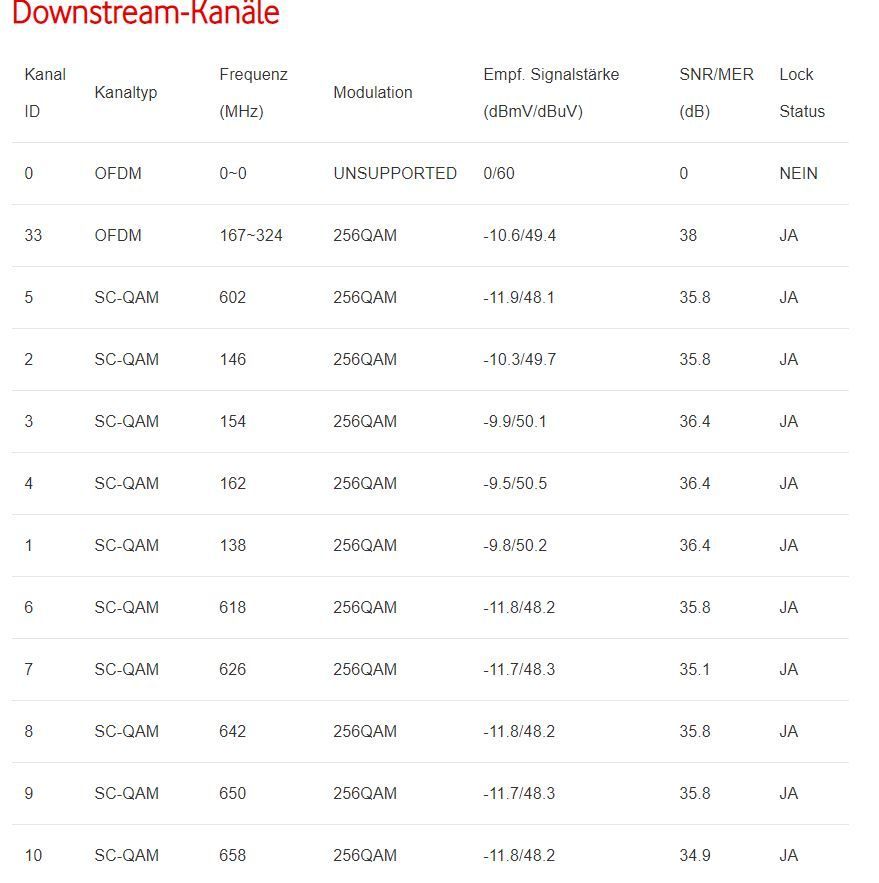Select the OFDM type in channel 33 row

[x=118, y=235]
